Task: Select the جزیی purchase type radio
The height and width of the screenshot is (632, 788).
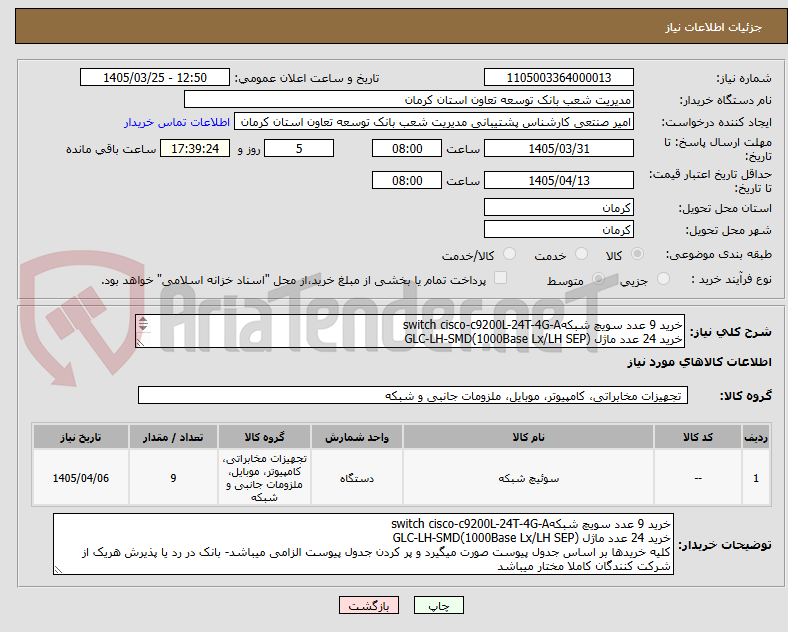Action: pos(663,278)
